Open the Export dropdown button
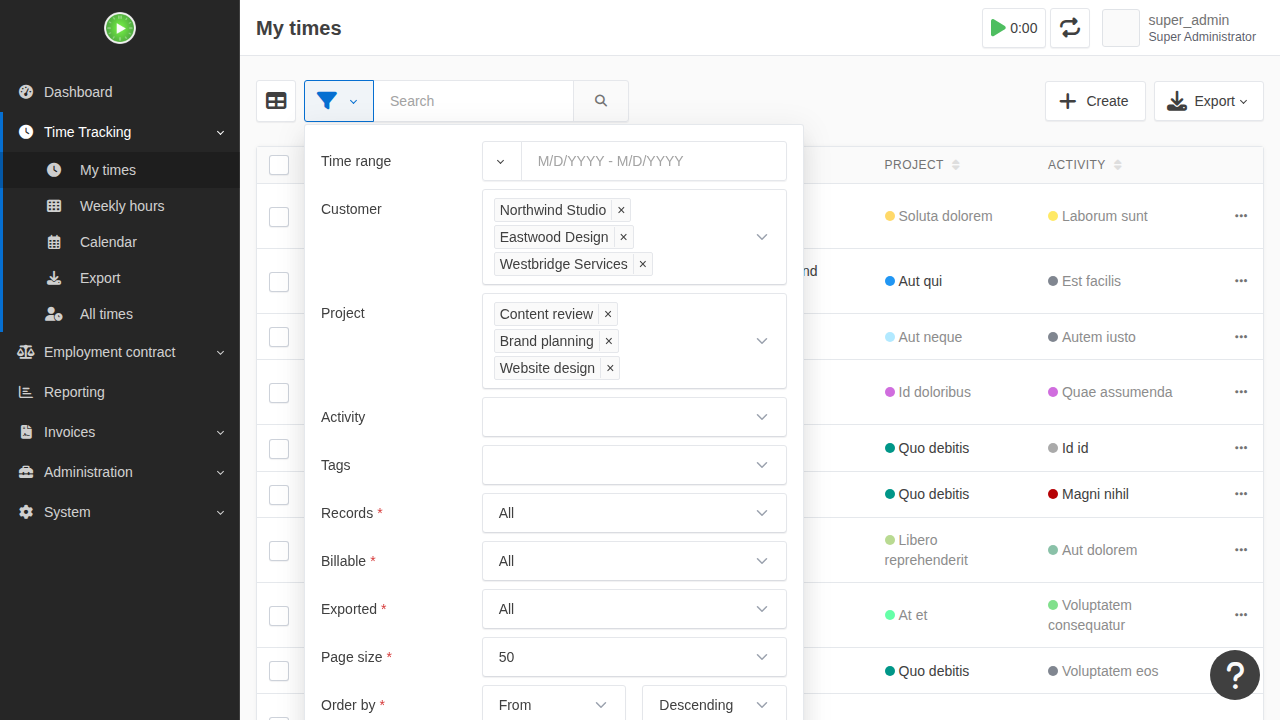 (x=1208, y=101)
